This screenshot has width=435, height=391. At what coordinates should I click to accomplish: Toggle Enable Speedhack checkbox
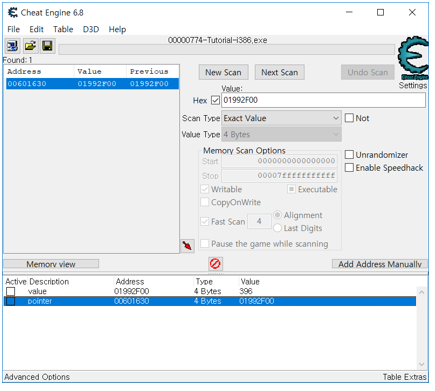pyautogui.click(x=349, y=168)
